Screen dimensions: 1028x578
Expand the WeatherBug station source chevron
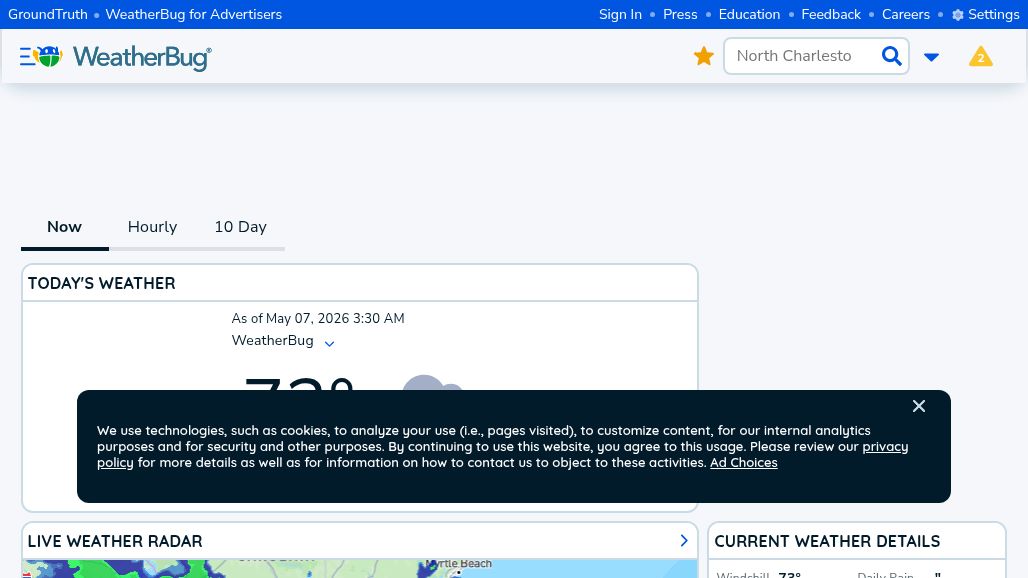(x=329, y=343)
